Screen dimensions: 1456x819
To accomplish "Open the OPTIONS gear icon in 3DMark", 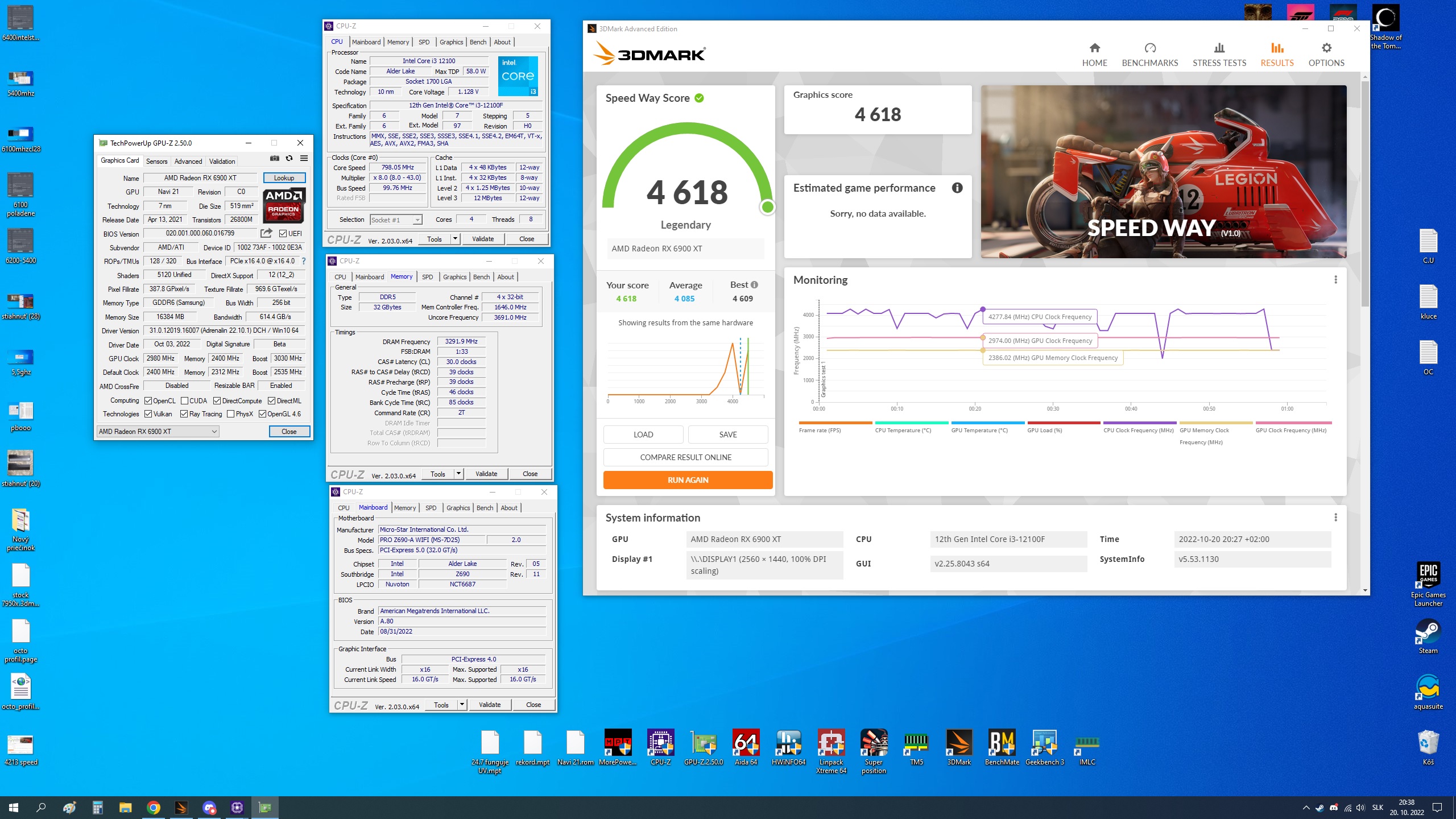I will pos(1326,48).
